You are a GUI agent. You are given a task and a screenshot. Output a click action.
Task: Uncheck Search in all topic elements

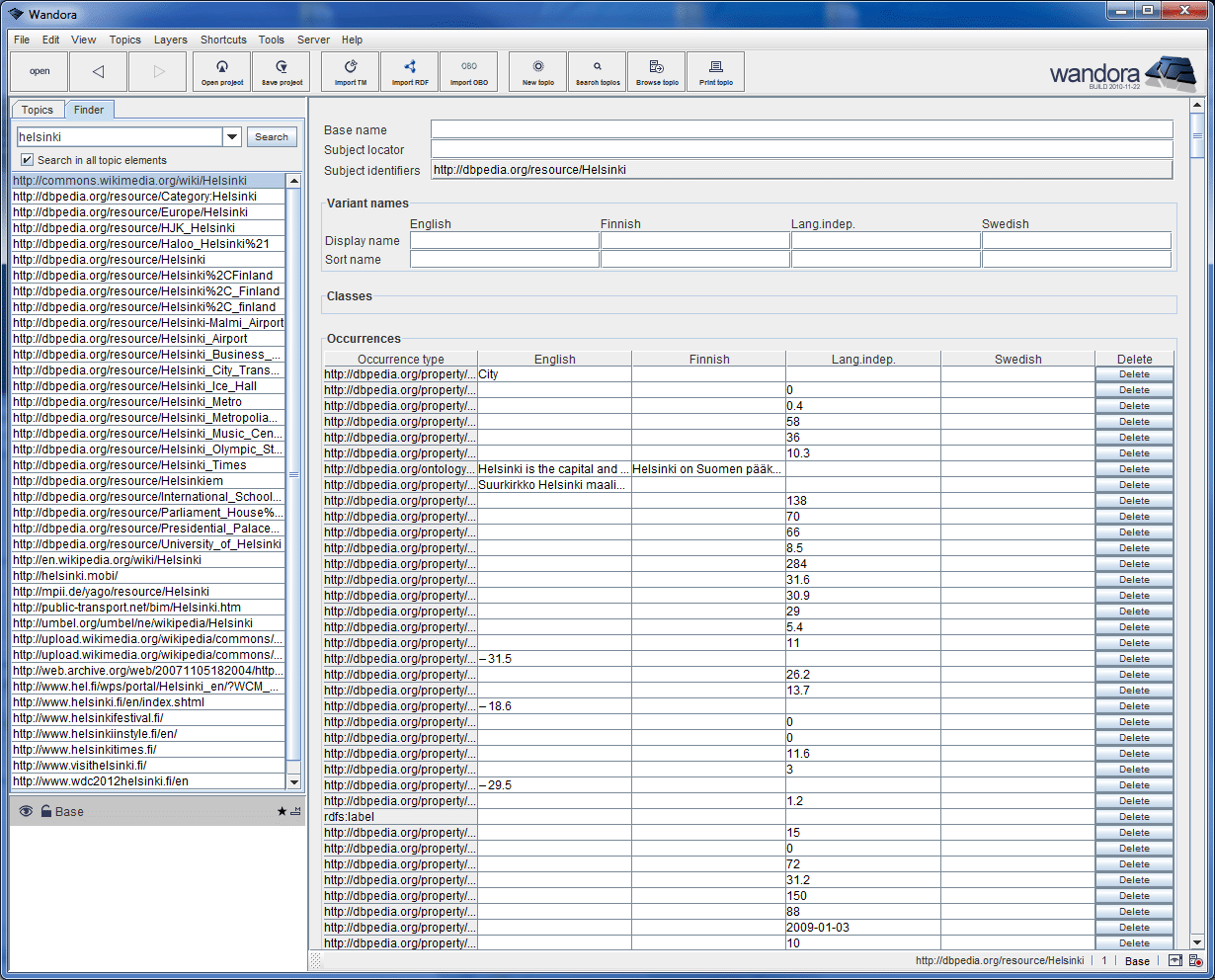click(x=26, y=159)
